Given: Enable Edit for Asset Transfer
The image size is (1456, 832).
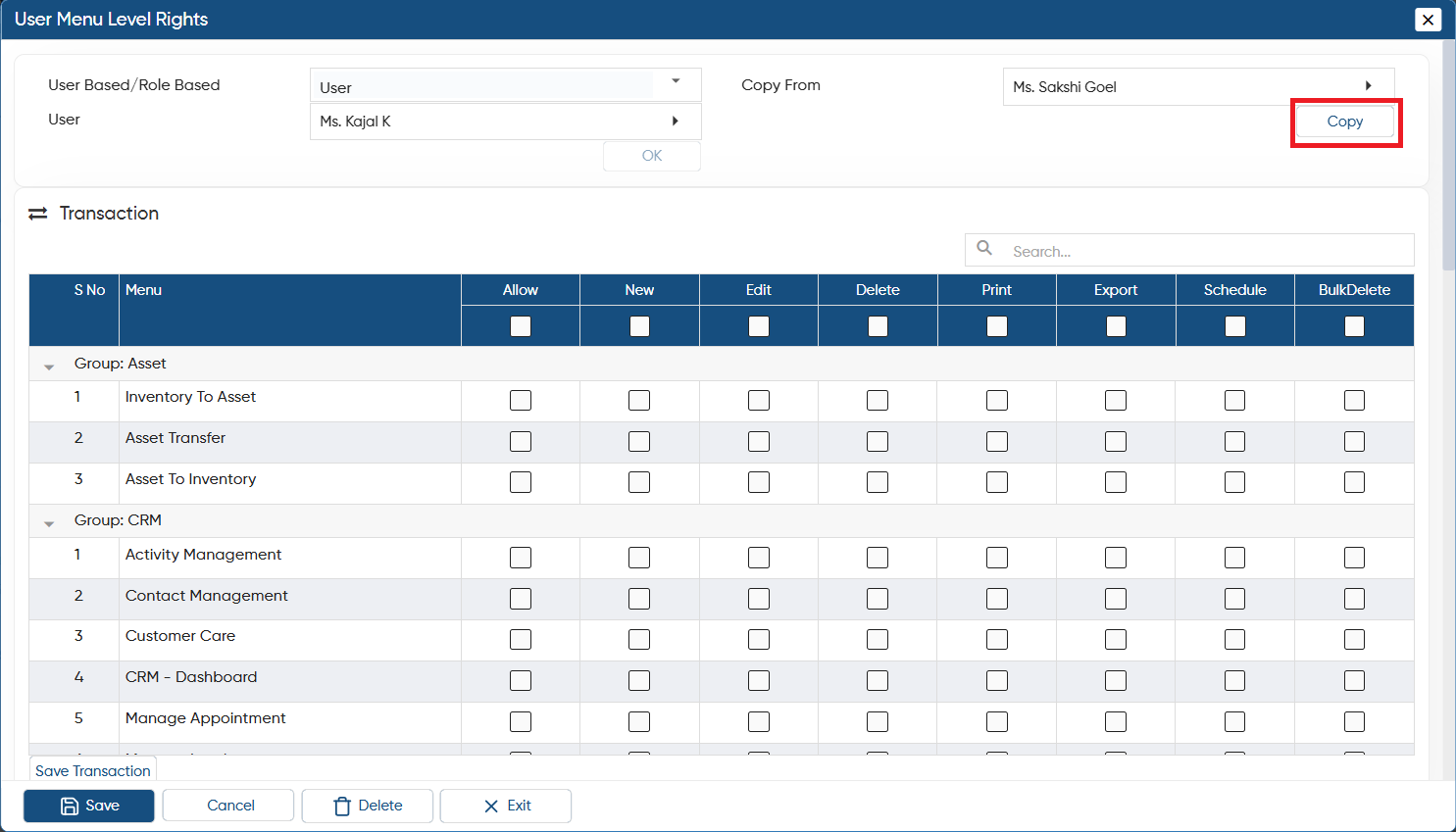Looking at the screenshot, I should pyautogui.click(x=759, y=442).
